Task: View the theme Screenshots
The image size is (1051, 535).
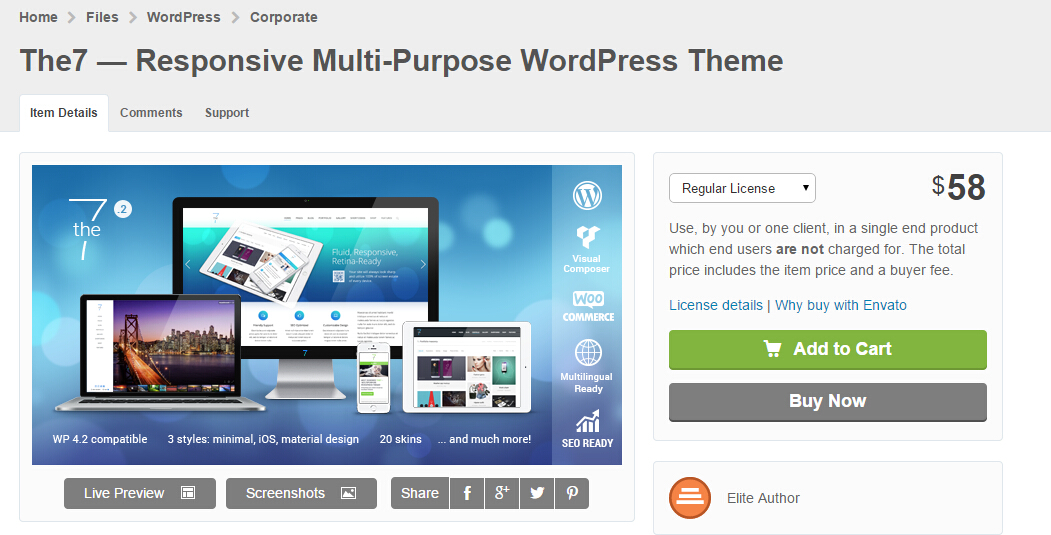Action: pos(300,493)
